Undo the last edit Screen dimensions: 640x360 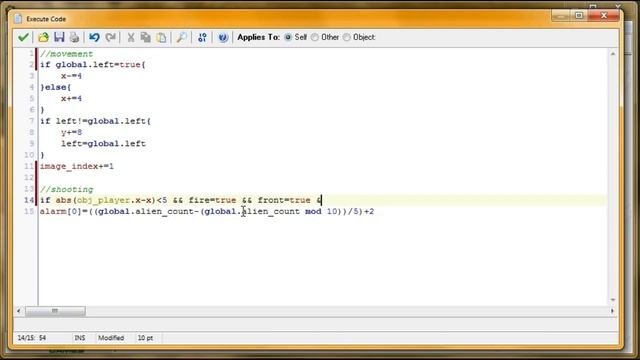coord(94,37)
